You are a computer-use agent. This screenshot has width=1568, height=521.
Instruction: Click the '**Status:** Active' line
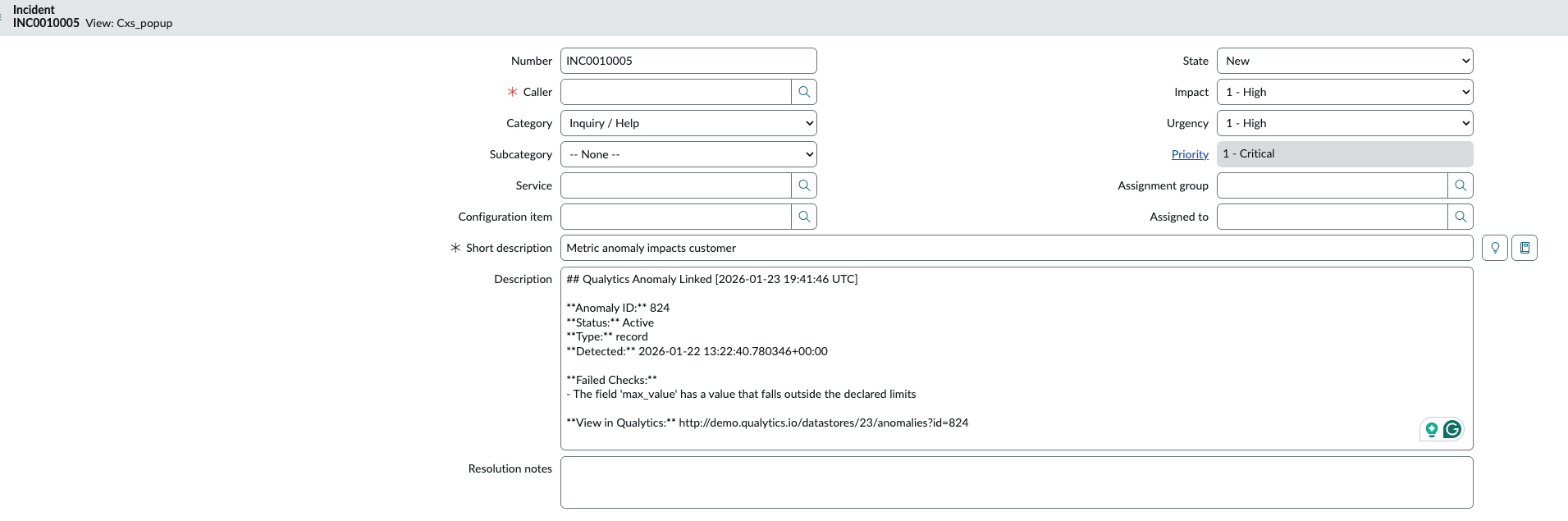tap(610, 322)
